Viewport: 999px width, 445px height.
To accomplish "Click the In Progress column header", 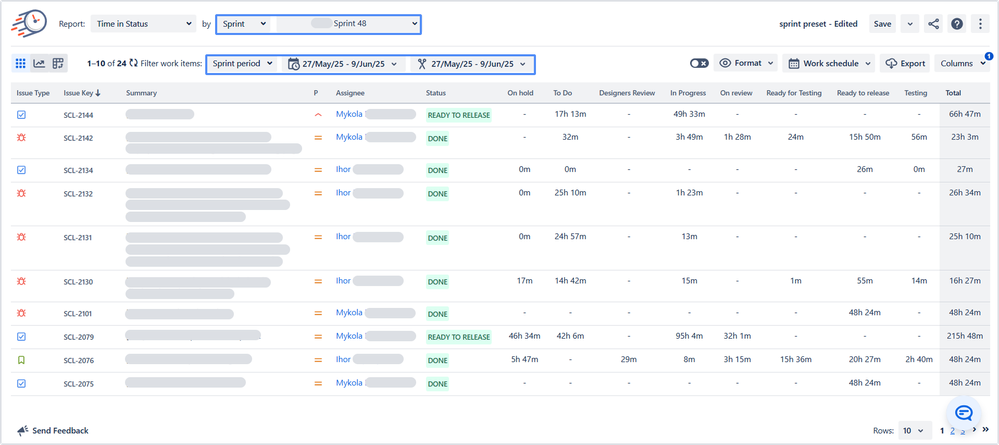I will (x=687, y=93).
